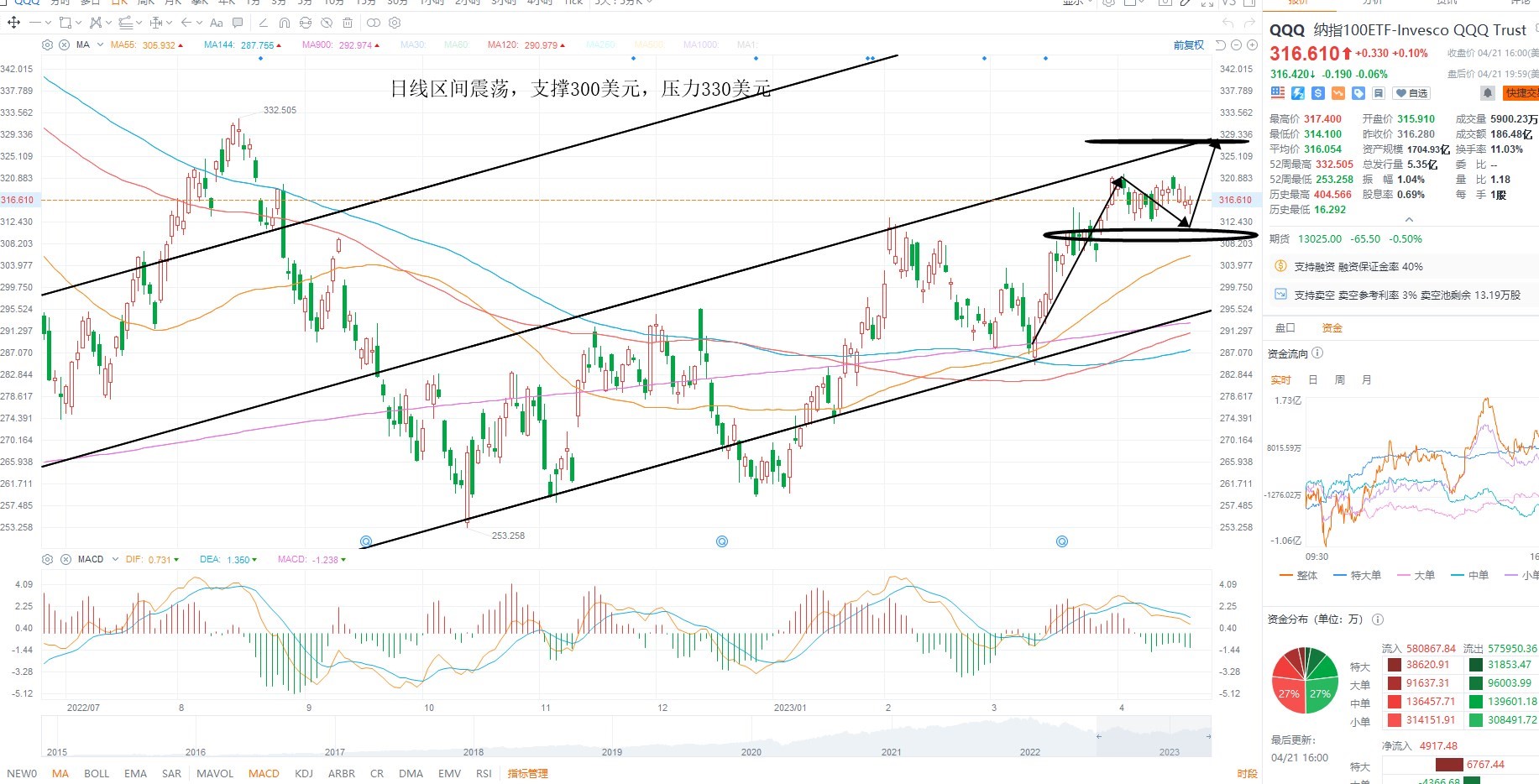Click the blue price tag badge icon
This screenshot has height=784, width=1539.
[1358, 92]
